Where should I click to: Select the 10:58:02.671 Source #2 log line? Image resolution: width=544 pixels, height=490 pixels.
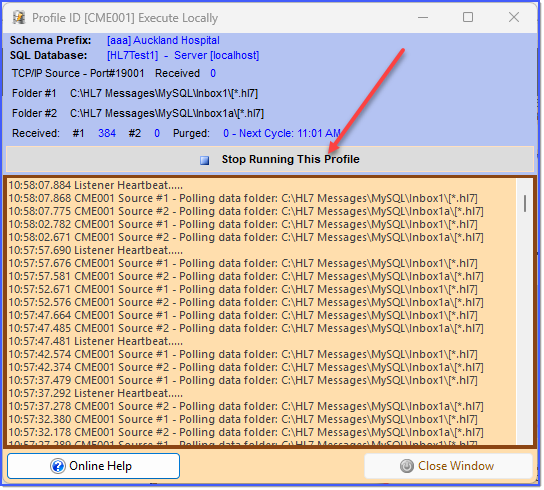[246, 237]
